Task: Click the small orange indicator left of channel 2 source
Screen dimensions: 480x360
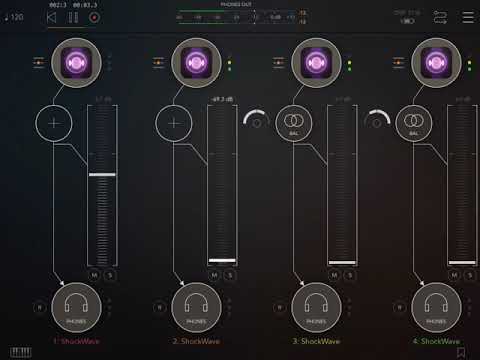Action: pyautogui.click(x=159, y=63)
